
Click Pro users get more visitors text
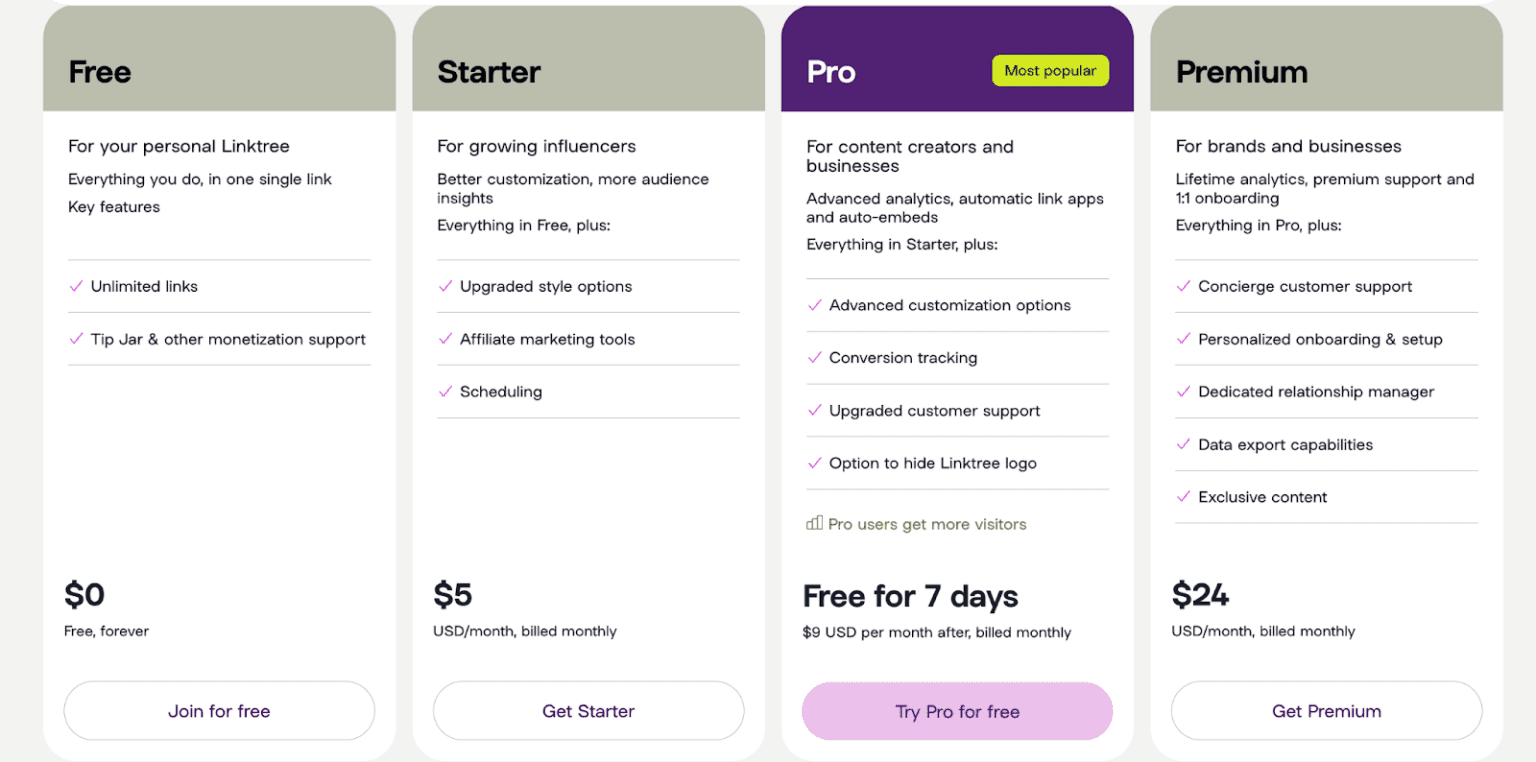tap(927, 524)
